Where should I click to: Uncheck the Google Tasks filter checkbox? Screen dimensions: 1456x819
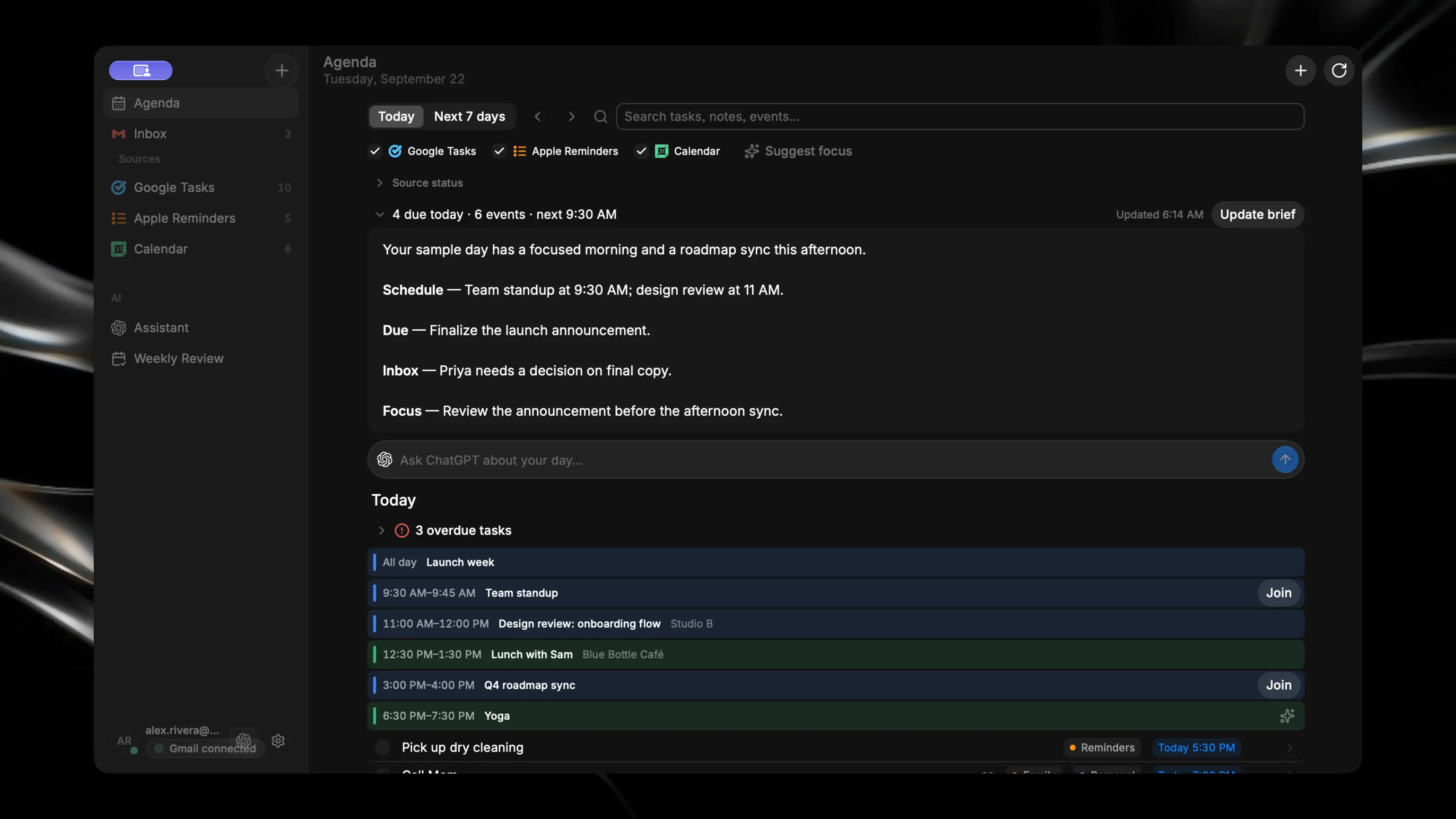[375, 151]
